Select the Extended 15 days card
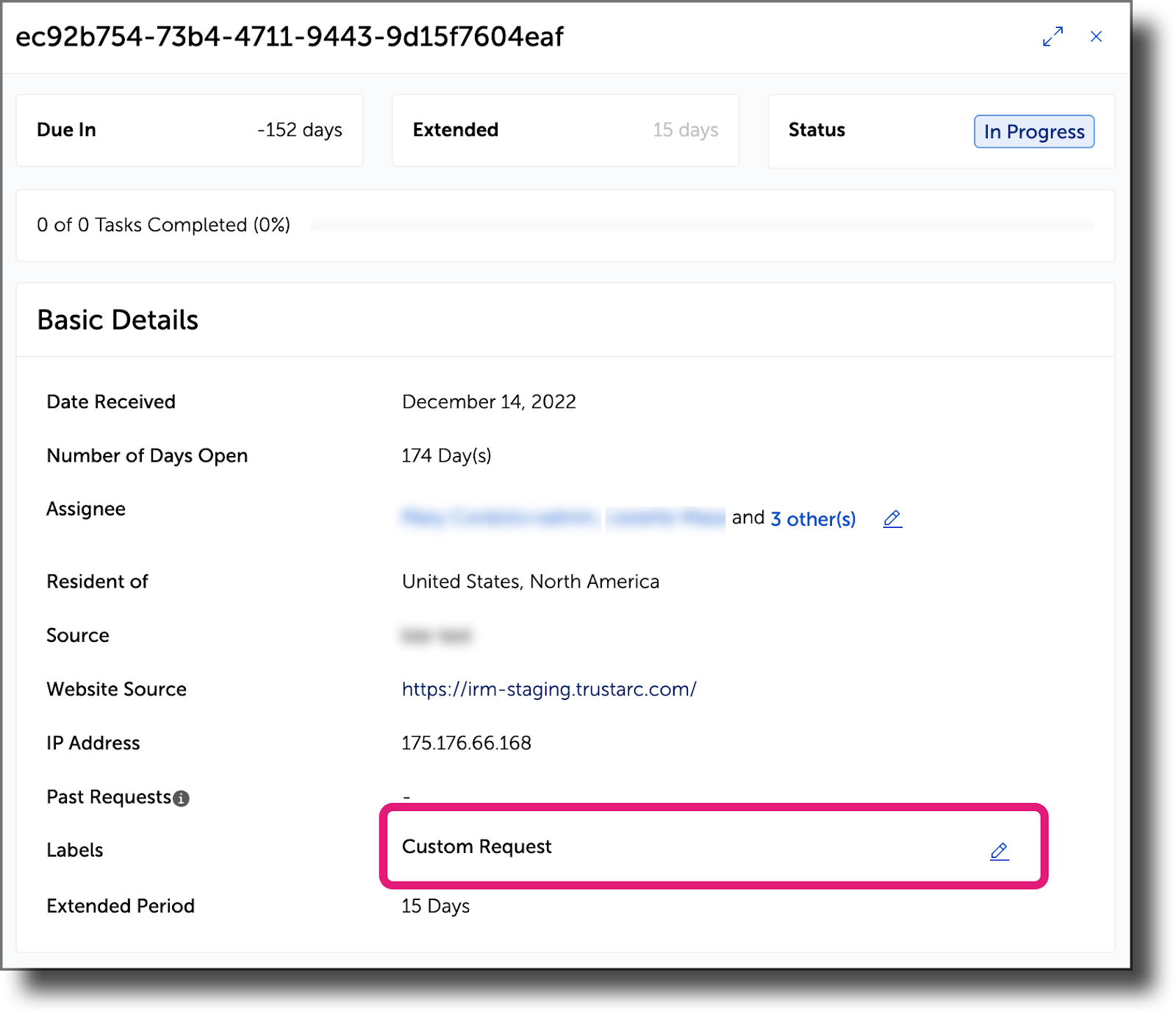This screenshot has height=1014, width=1176. point(564,130)
